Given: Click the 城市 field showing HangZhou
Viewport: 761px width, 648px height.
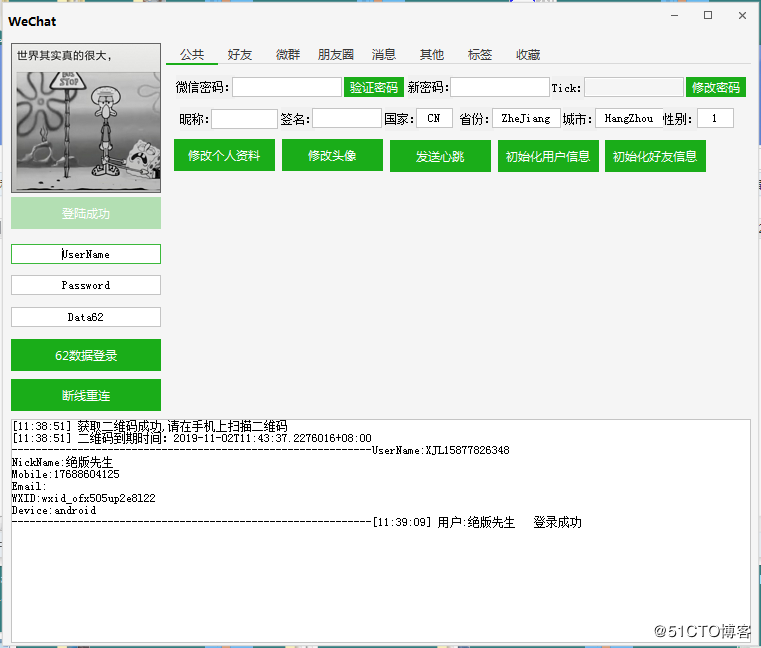Looking at the screenshot, I should (x=629, y=118).
